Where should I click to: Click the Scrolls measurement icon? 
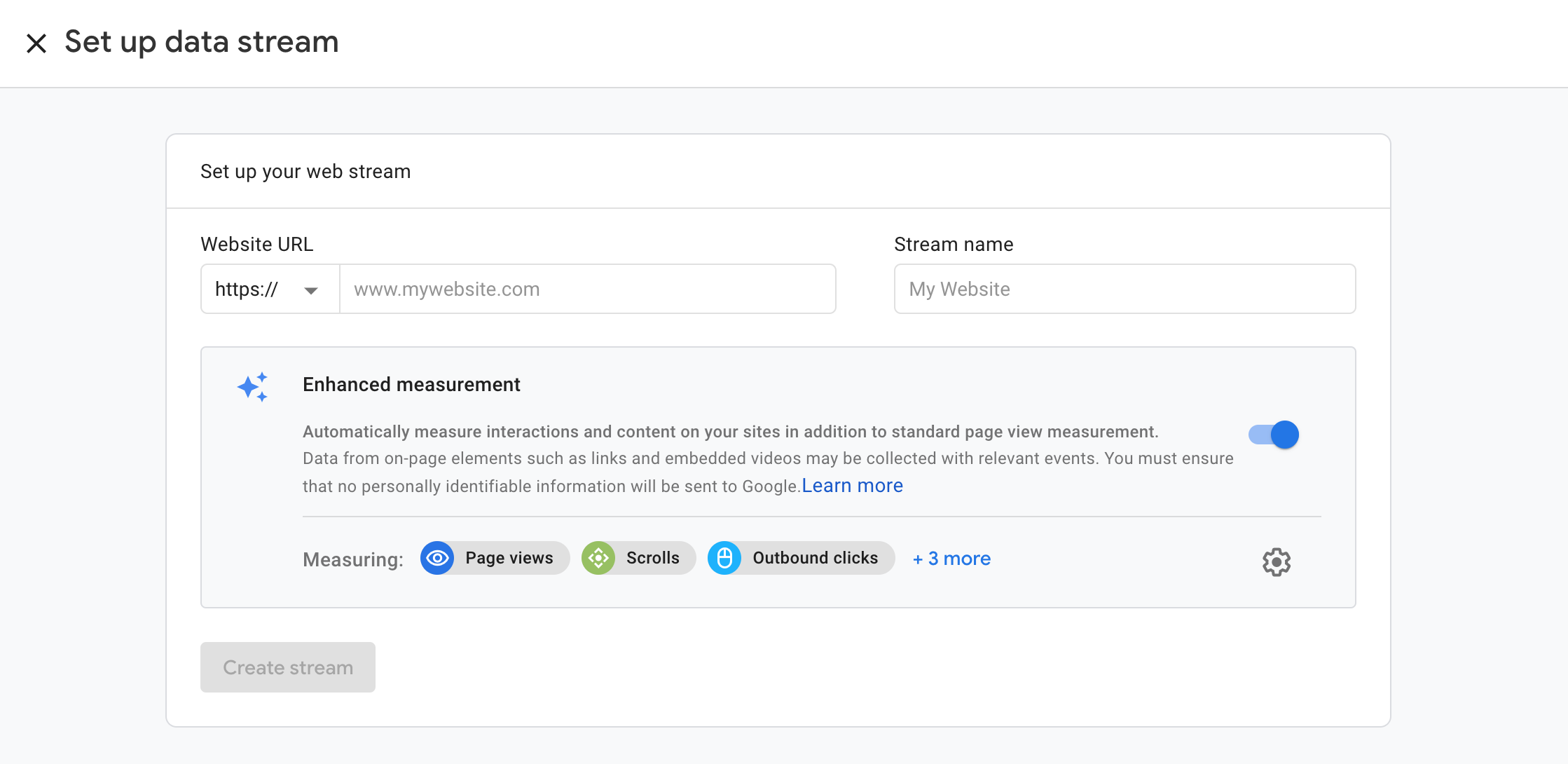598,558
